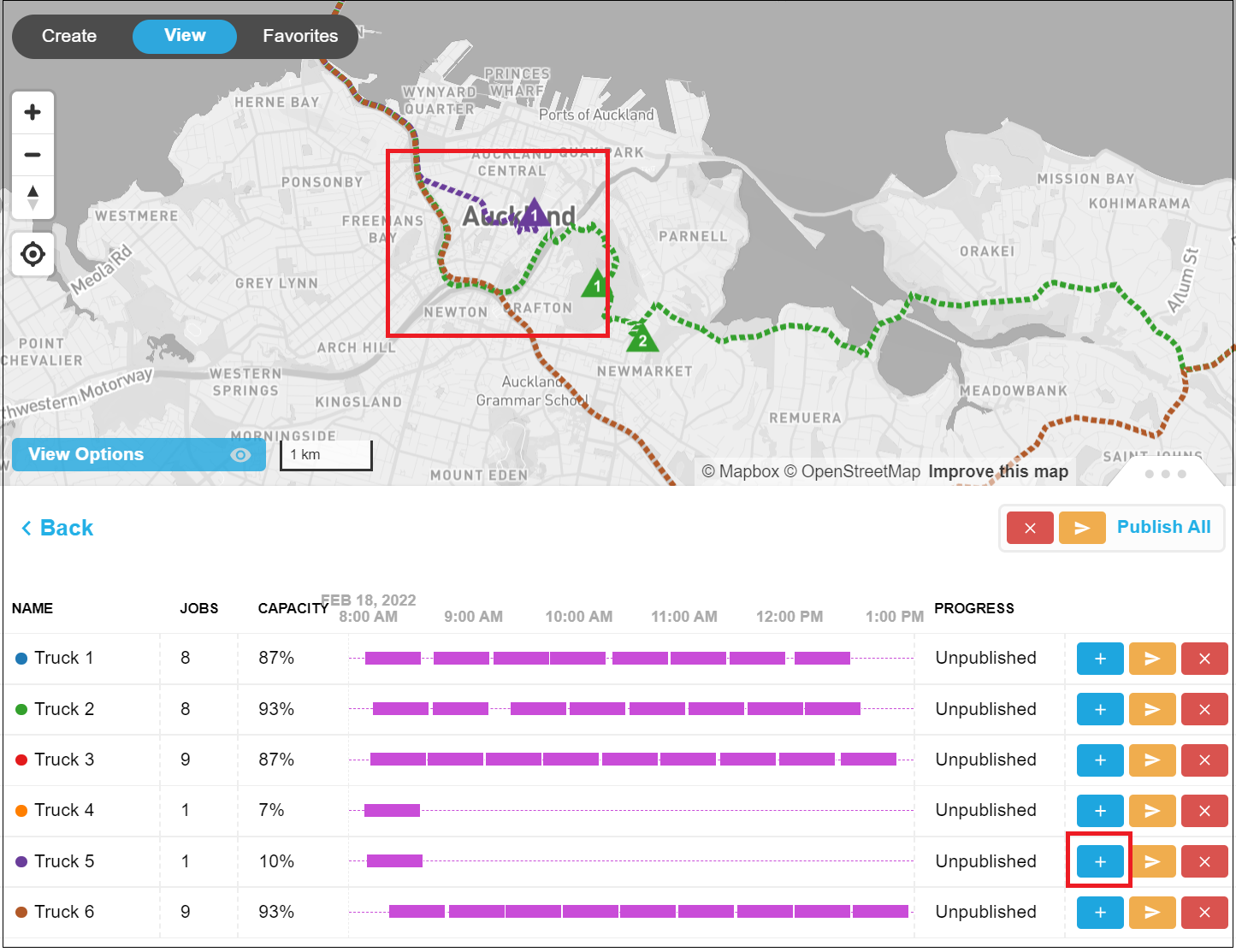Viewport: 1236px width, 952px height.
Task: Click the CAPACITY column header
Action: coord(293,608)
